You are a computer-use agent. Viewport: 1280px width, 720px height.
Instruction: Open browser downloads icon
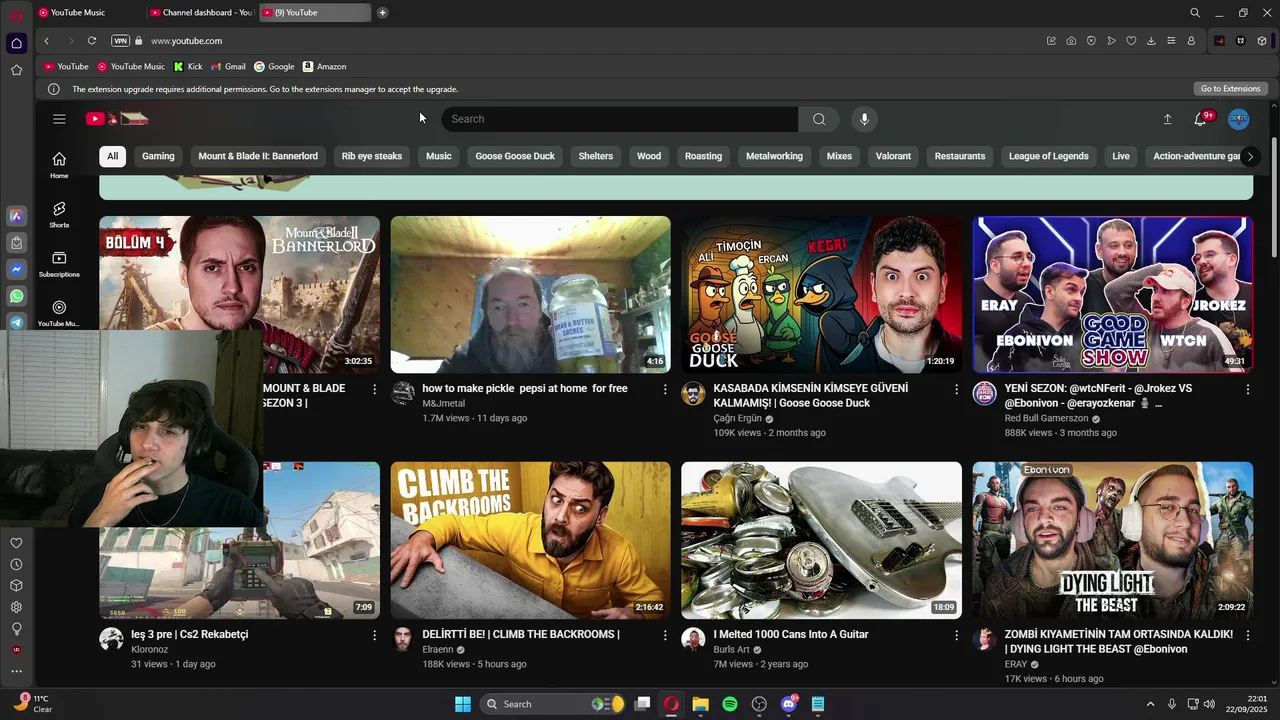point(1151,41)
